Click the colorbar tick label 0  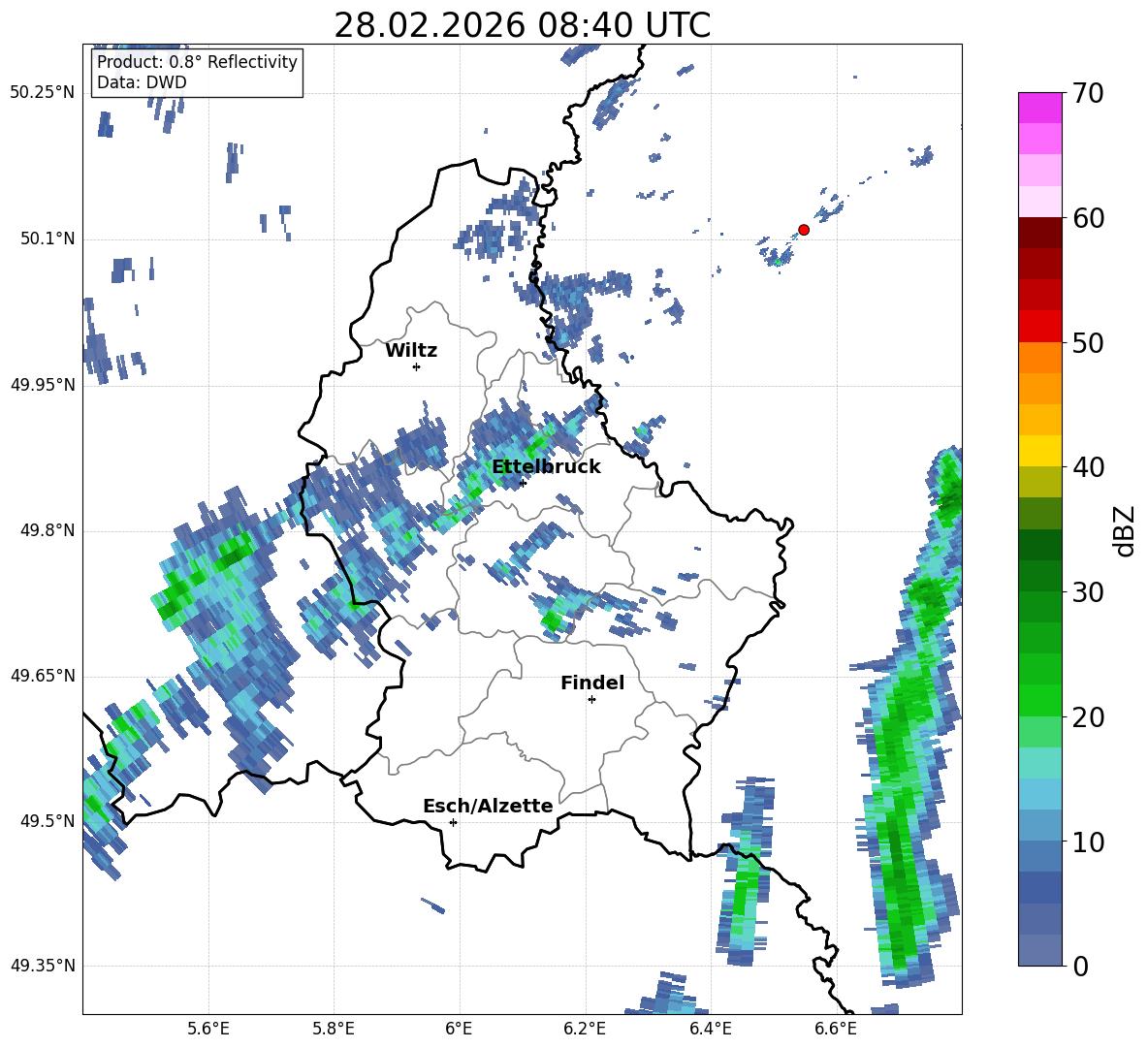click(1080, 967)
